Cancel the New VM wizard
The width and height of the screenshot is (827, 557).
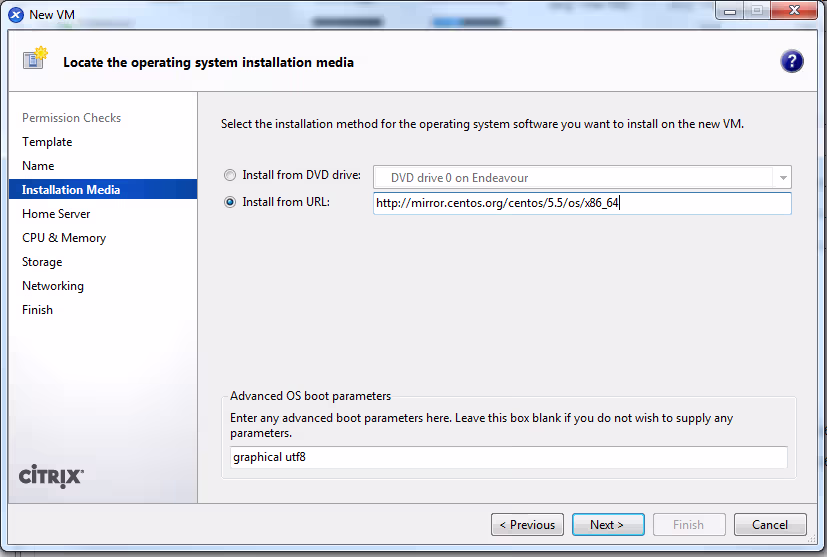pos(770,525)
